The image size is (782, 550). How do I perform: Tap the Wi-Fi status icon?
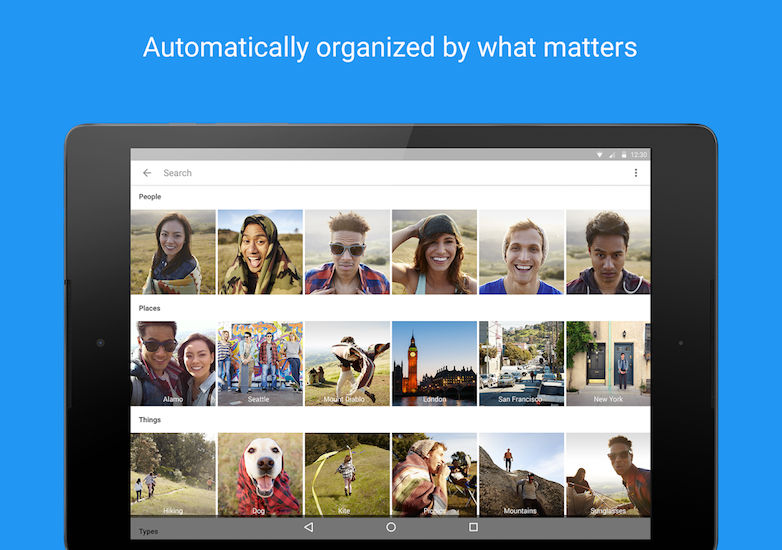tap(599, 155)
